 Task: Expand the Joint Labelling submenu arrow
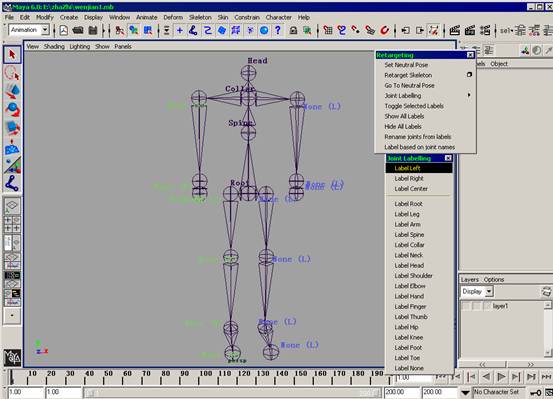tap(469, 95)
